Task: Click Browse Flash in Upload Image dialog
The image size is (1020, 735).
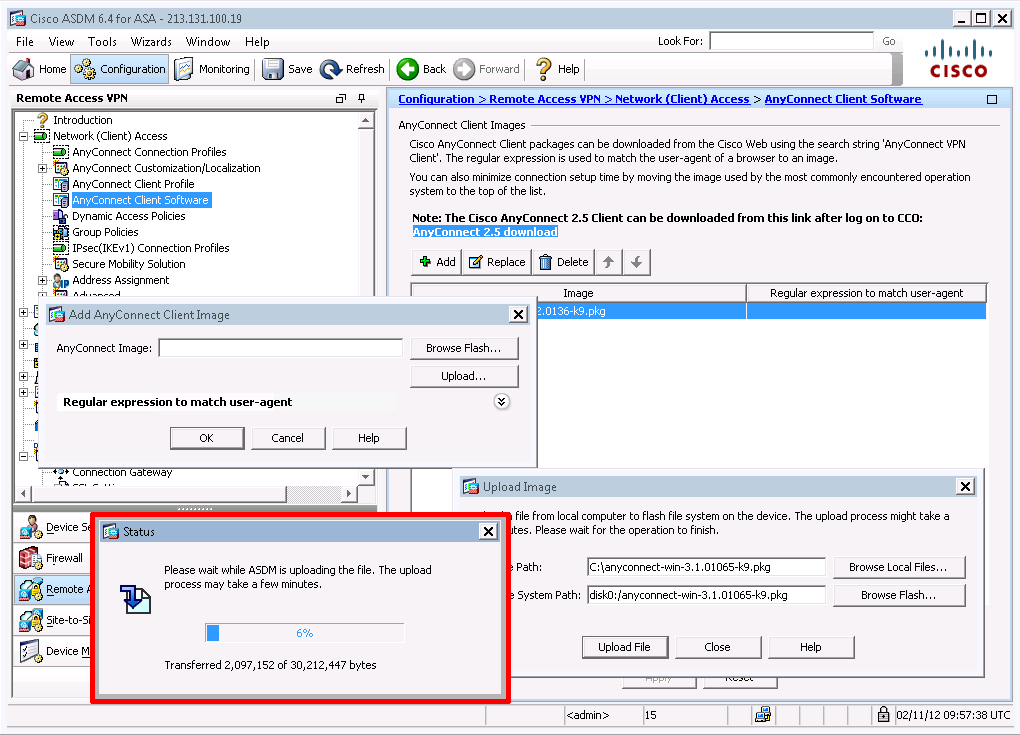Action: 898,595
